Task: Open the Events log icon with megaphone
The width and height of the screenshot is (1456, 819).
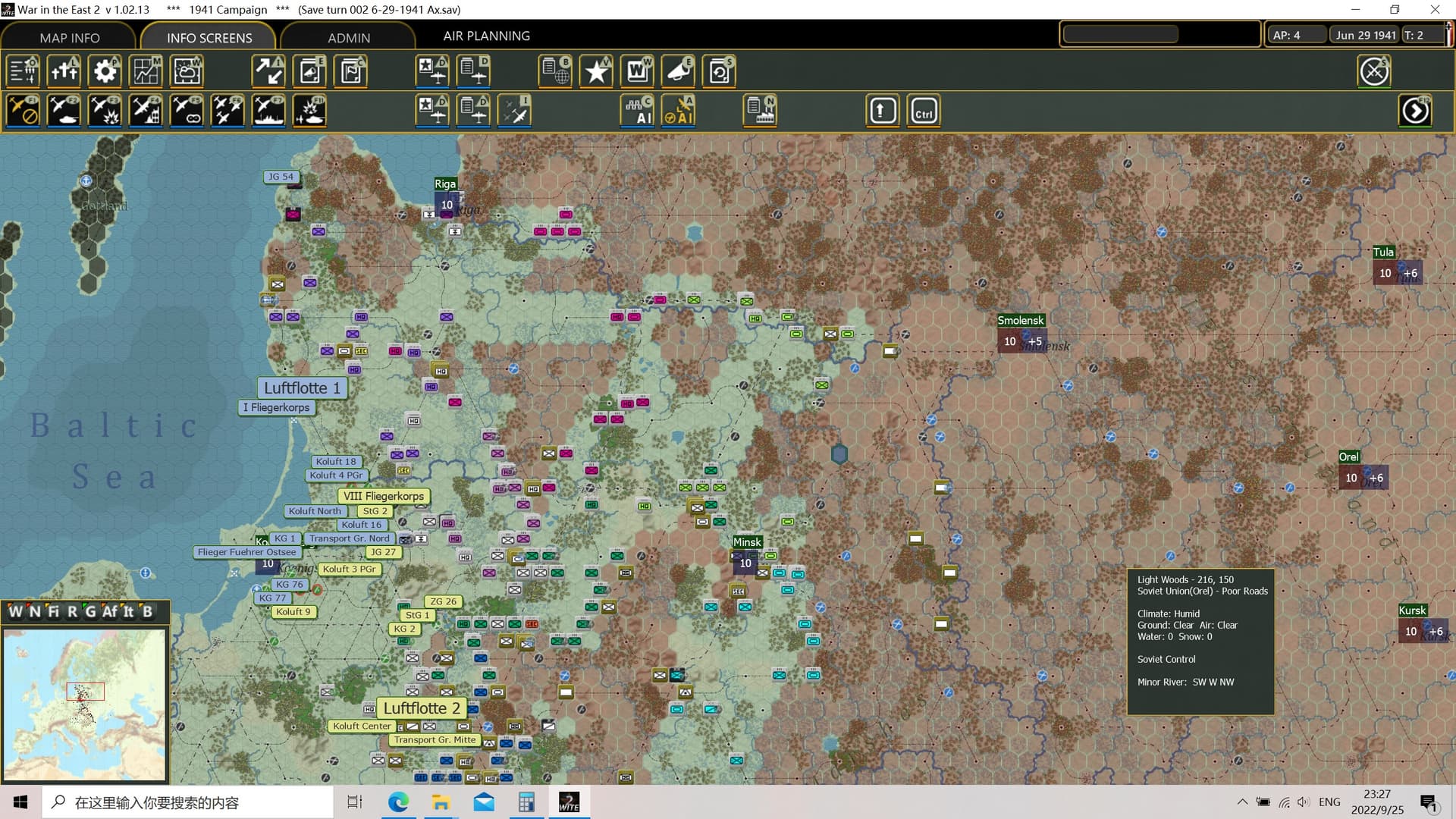Action: tap(309, 71)
